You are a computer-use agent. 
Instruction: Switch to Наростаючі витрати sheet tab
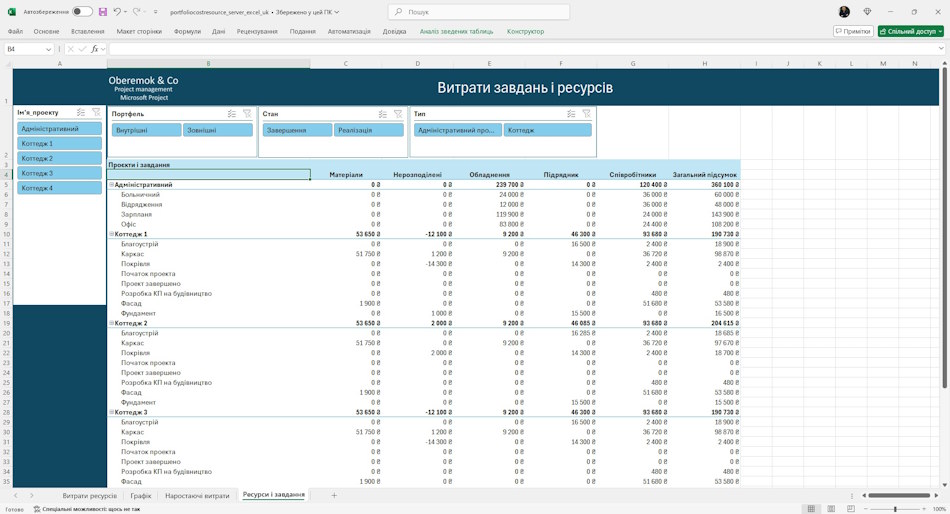point(198,496)
